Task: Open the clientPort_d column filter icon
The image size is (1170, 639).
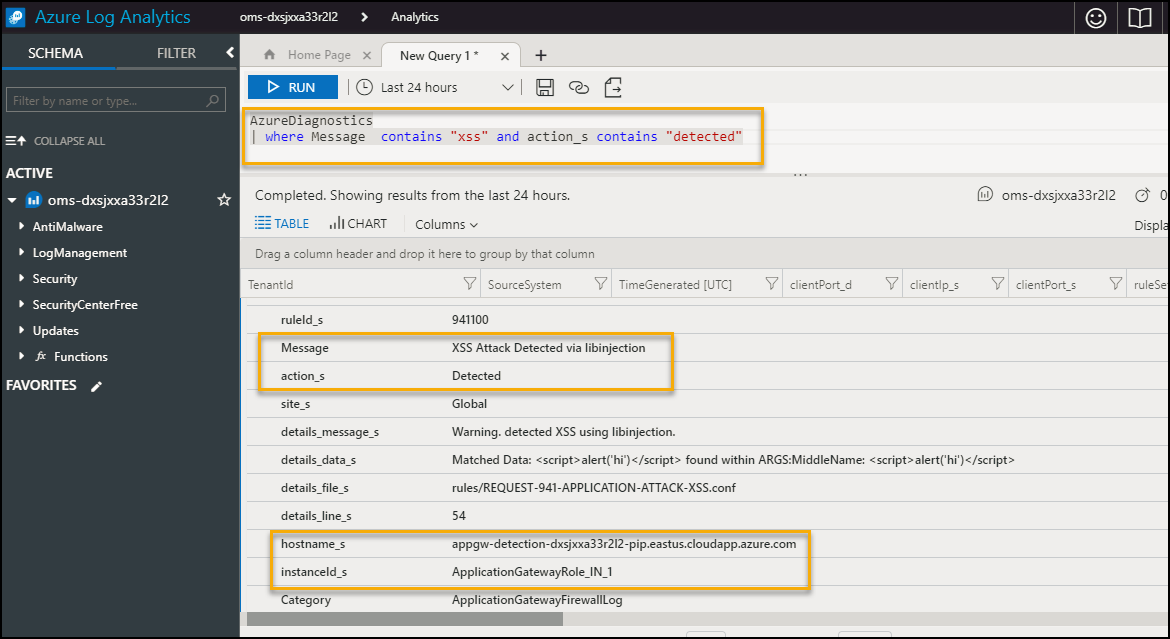Action: (891, 284)
